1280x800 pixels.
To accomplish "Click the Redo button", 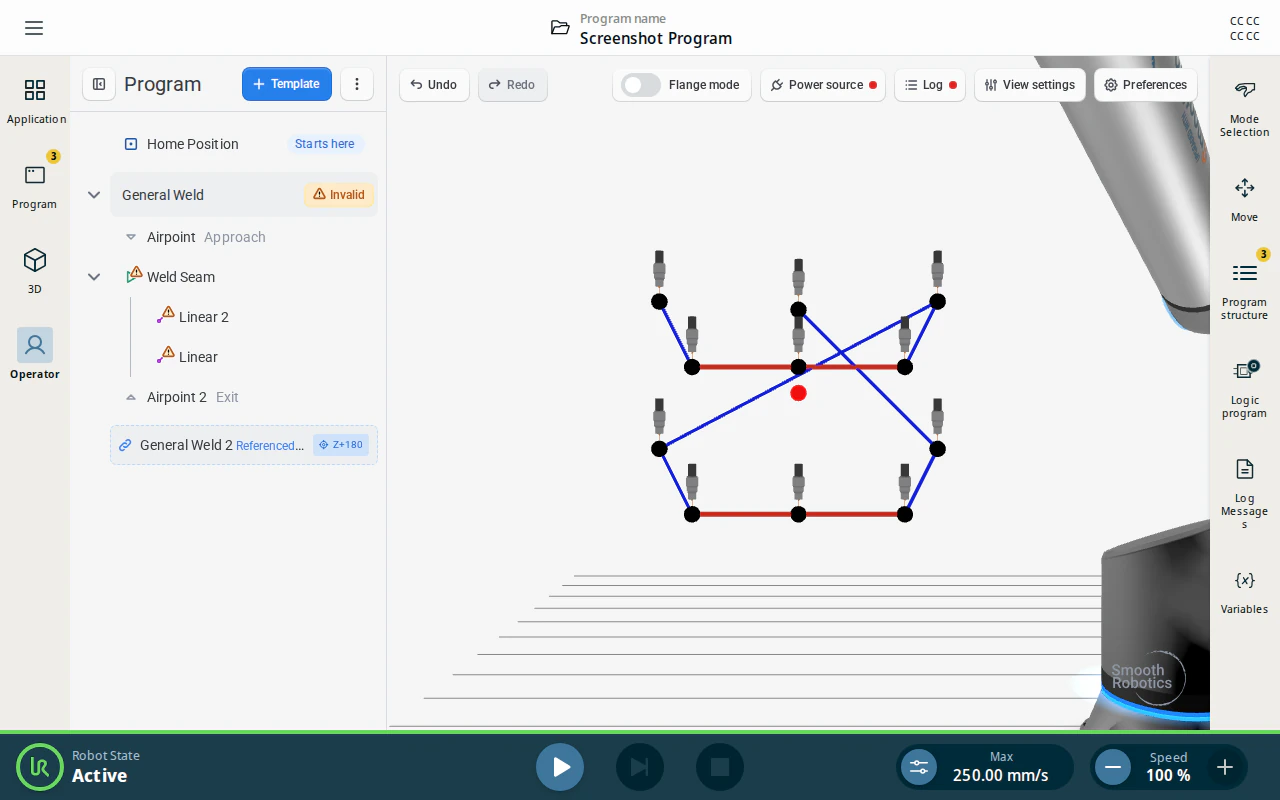I will click(512, 85).
